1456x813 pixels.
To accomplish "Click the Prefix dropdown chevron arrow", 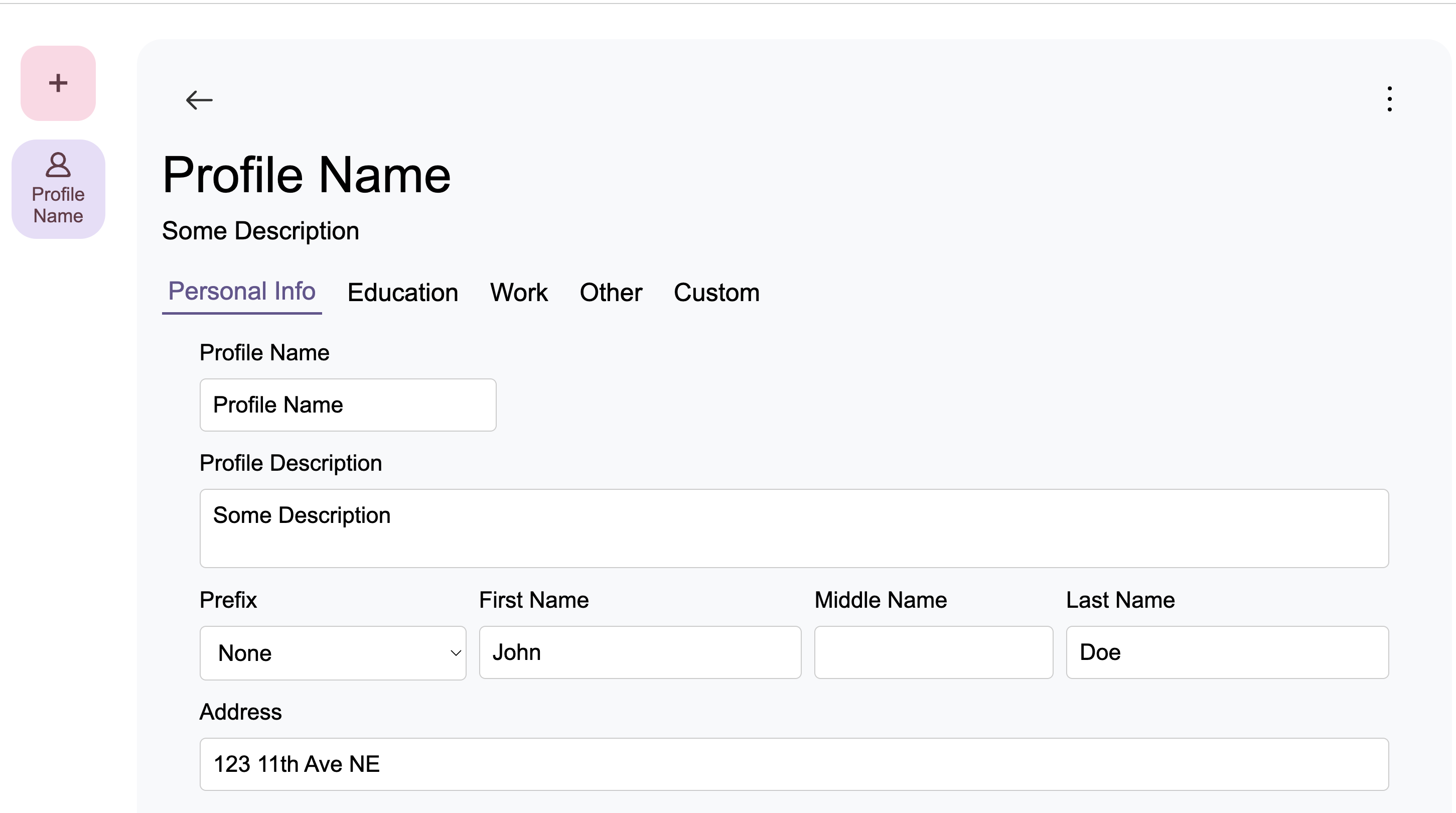I will 456,653.
